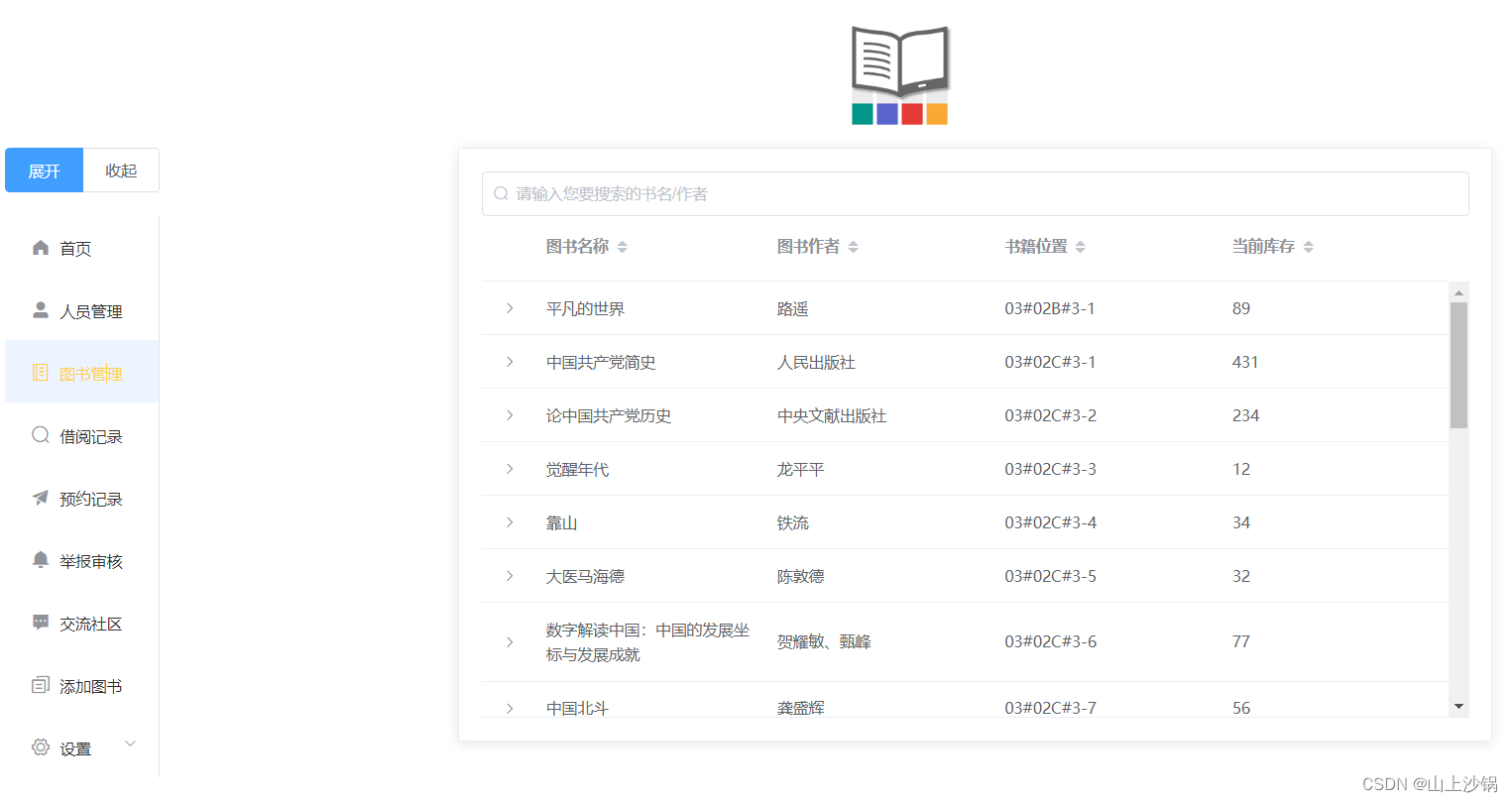The width and height of the screenshot is (1512, 802).
Task: Click the bell icon for 举报审核
Action: 41,560
